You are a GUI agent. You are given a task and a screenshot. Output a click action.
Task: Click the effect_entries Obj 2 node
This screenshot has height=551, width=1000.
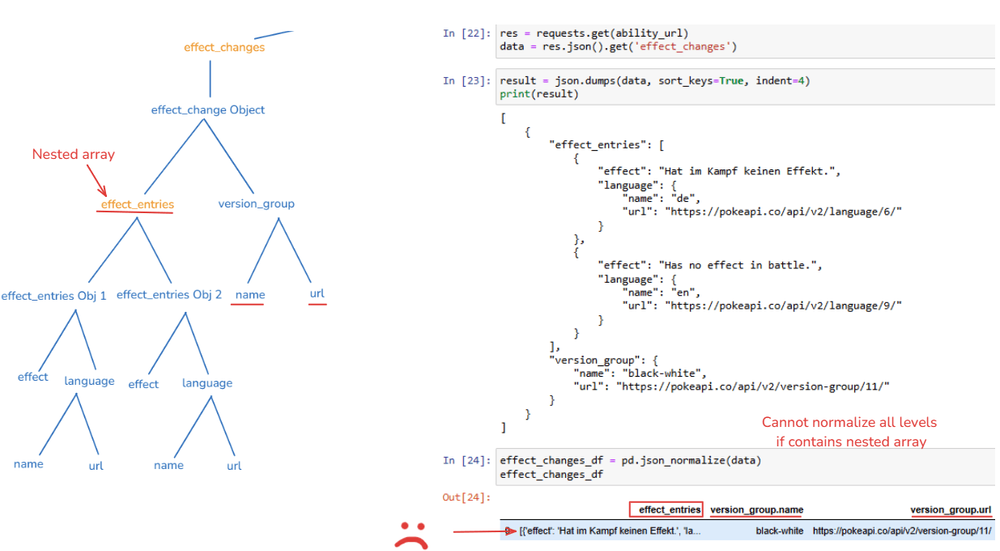point(169,295)
